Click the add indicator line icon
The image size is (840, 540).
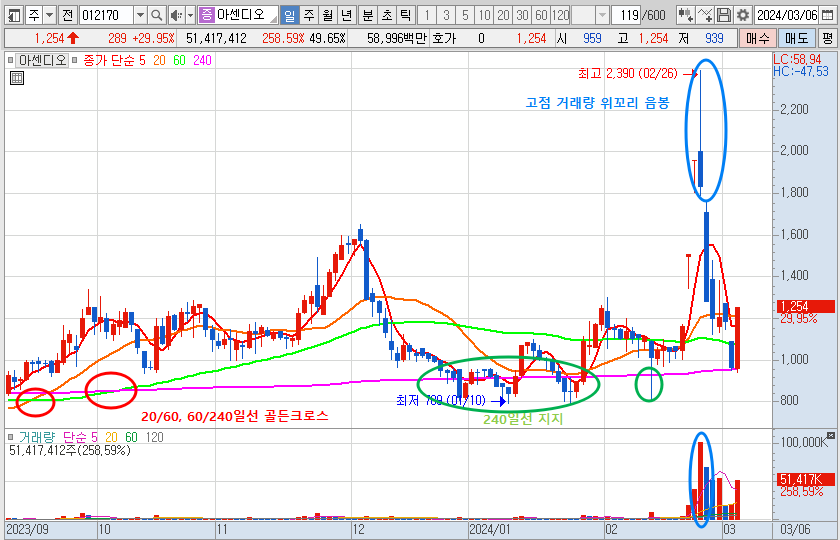click(705, 15)
